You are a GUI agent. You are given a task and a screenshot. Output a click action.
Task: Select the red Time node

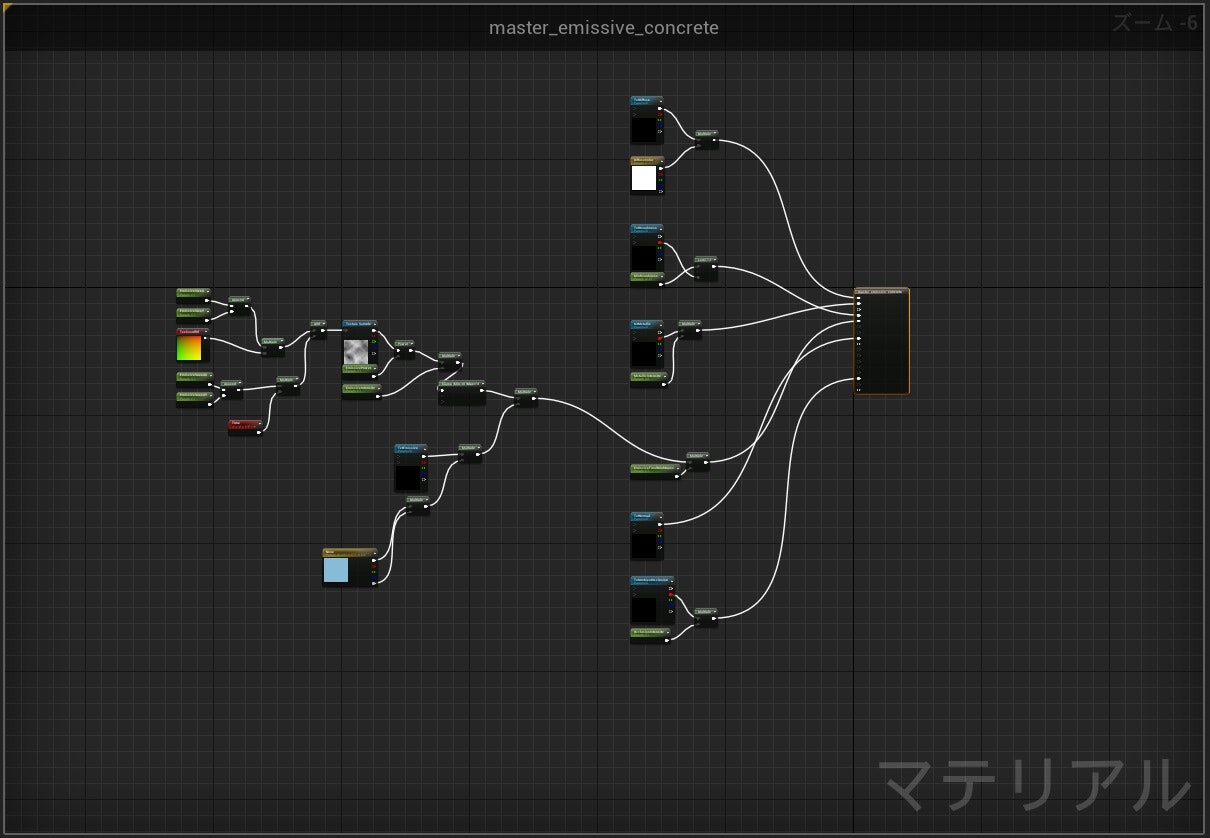point(245,428)
